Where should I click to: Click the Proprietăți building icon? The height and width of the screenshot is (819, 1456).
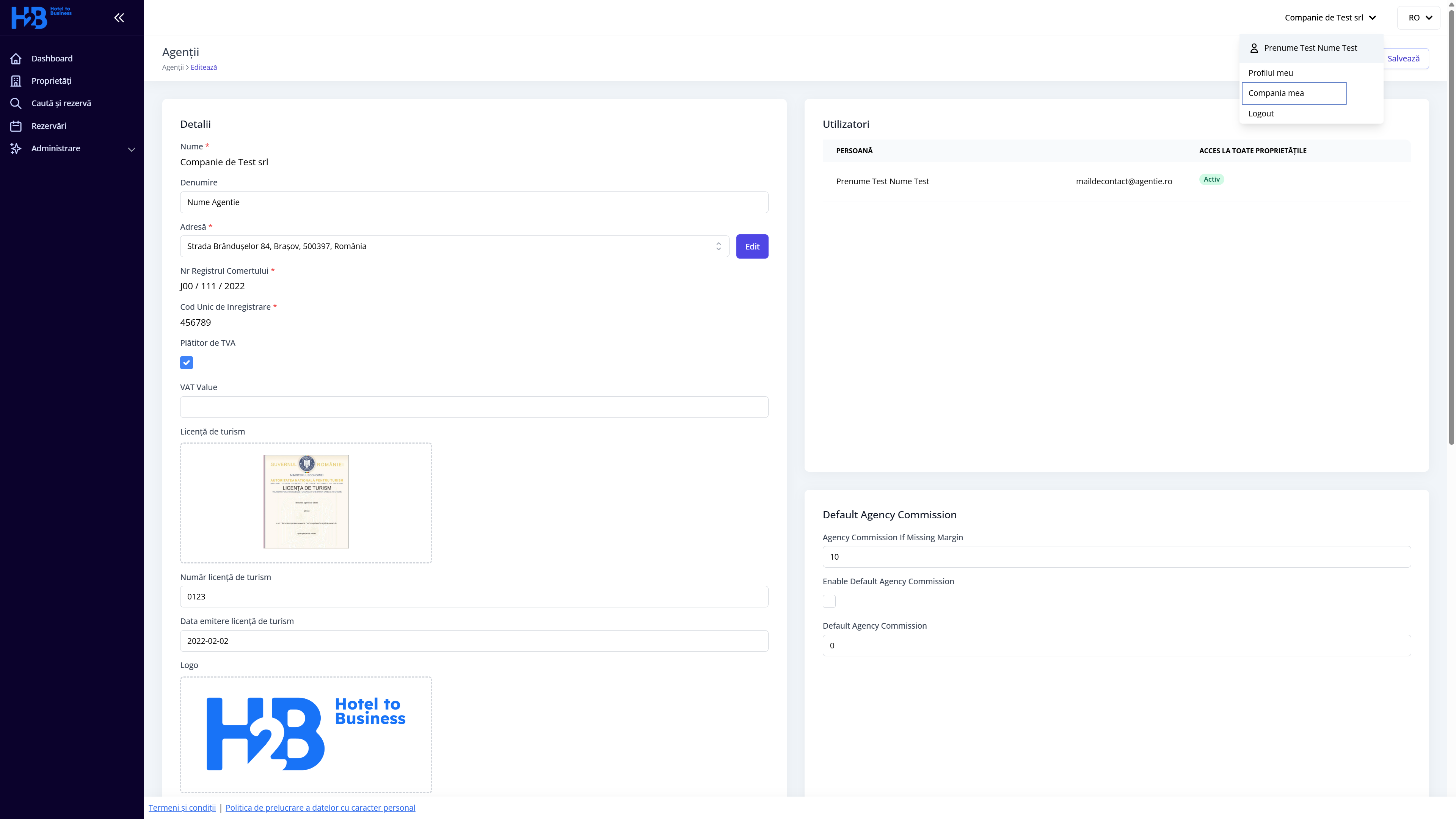coord(16,81)
